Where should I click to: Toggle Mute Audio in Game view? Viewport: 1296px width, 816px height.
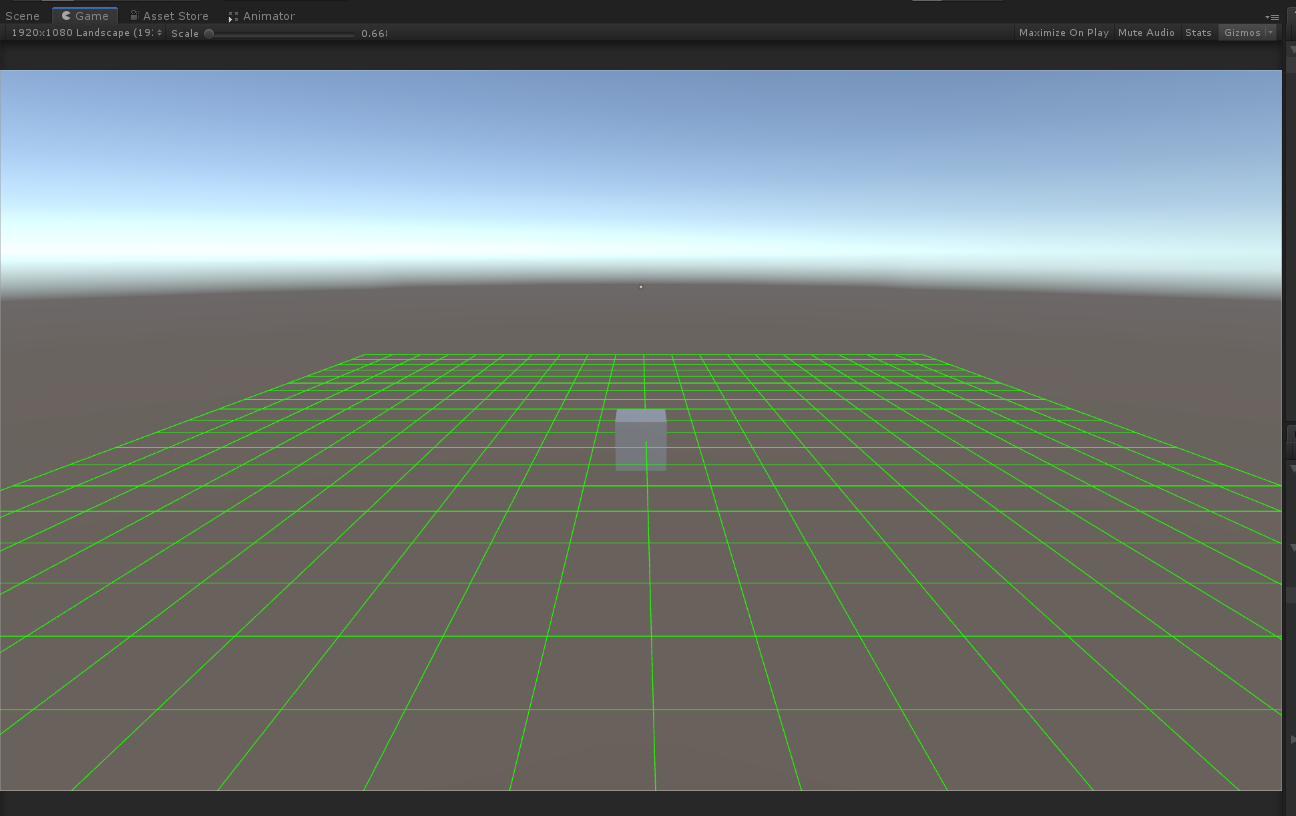(1146, 33)
